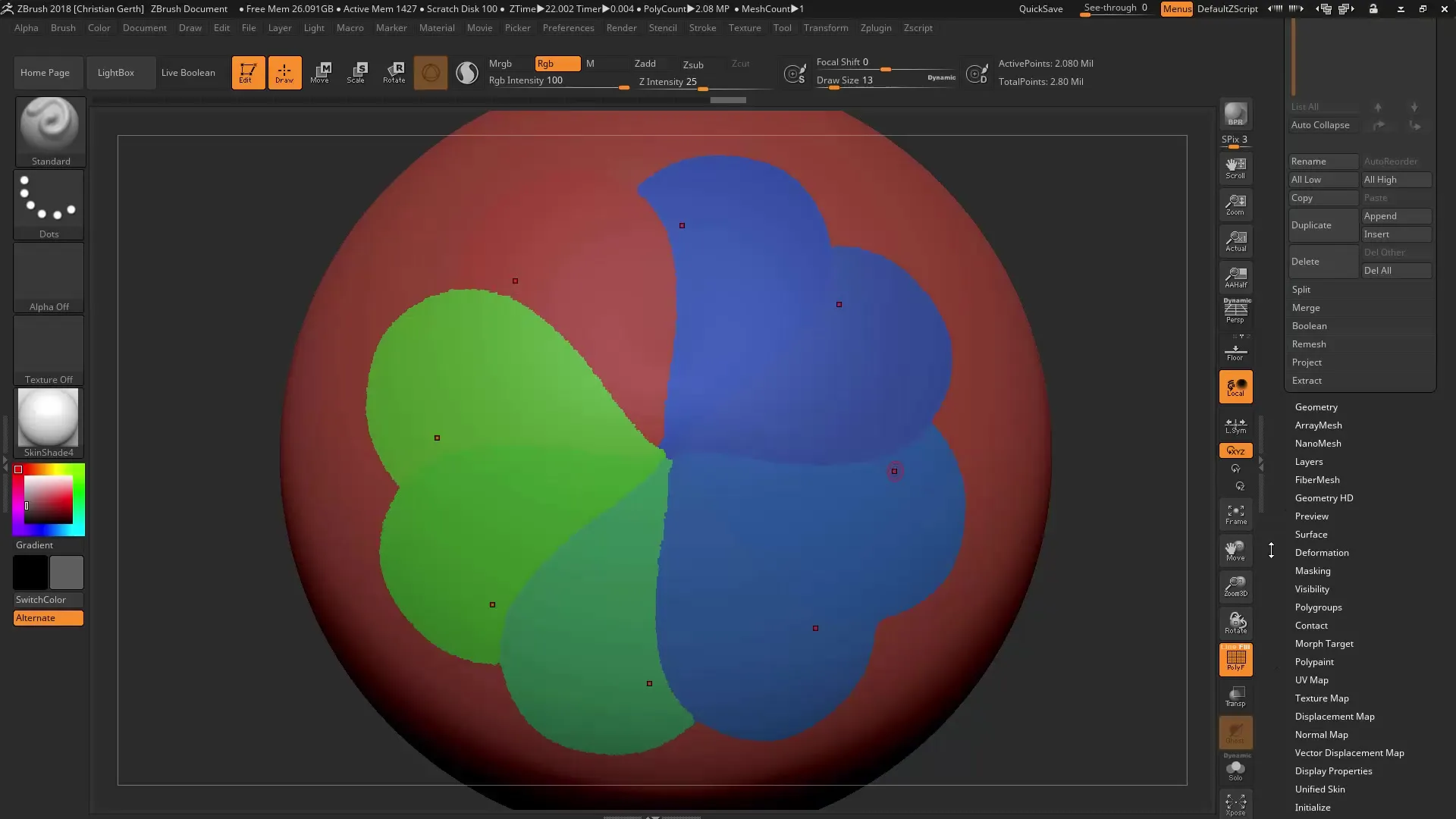Click the SwitchColor button
The image size is (1456, 819).
[48, 600]
